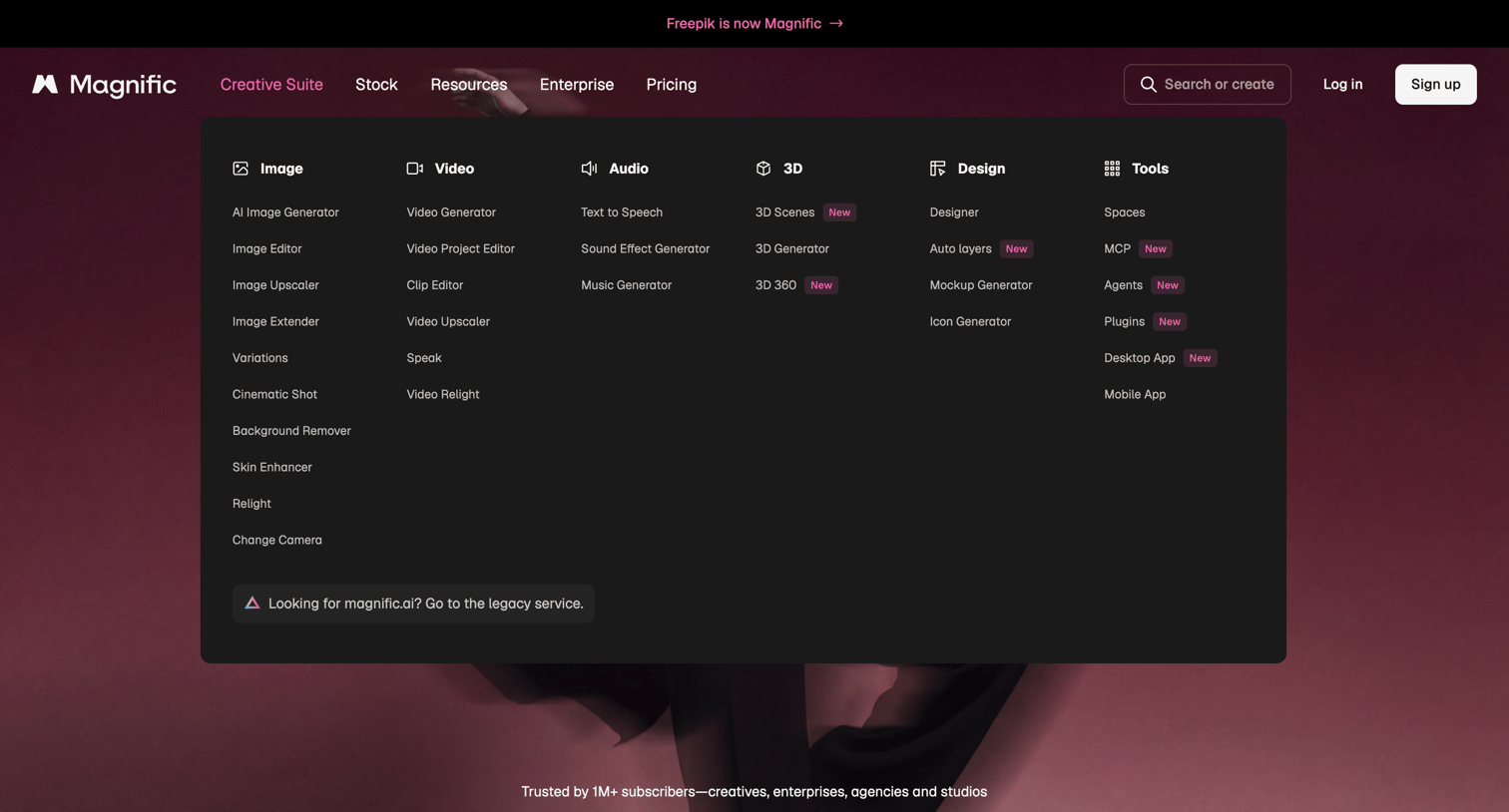The width and height of the screenshot is (1509, 812).
Task: Open Image Editor
Action: (266, 248)
